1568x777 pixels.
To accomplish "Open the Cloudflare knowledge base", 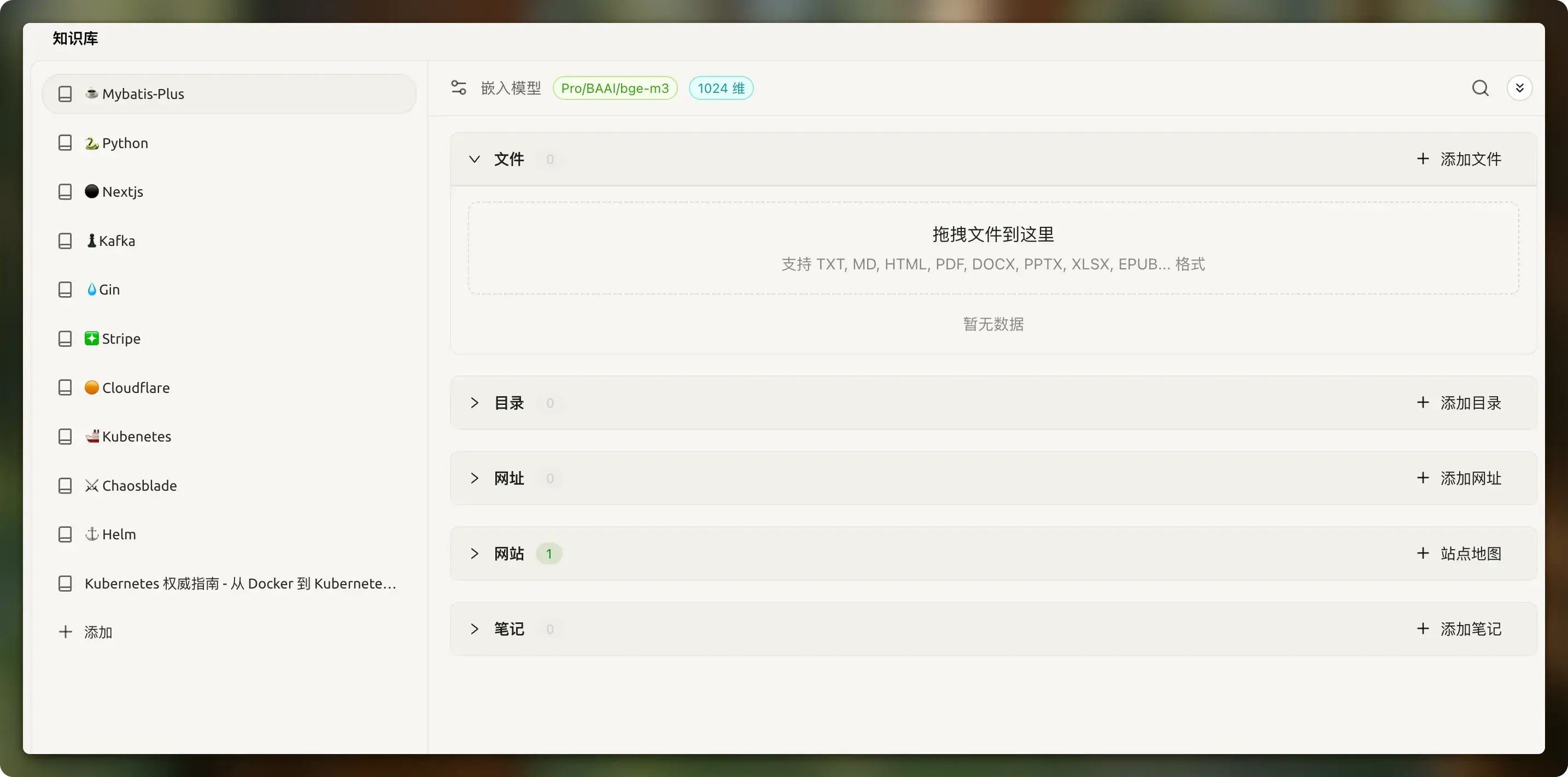I will (x=135, y=387).
